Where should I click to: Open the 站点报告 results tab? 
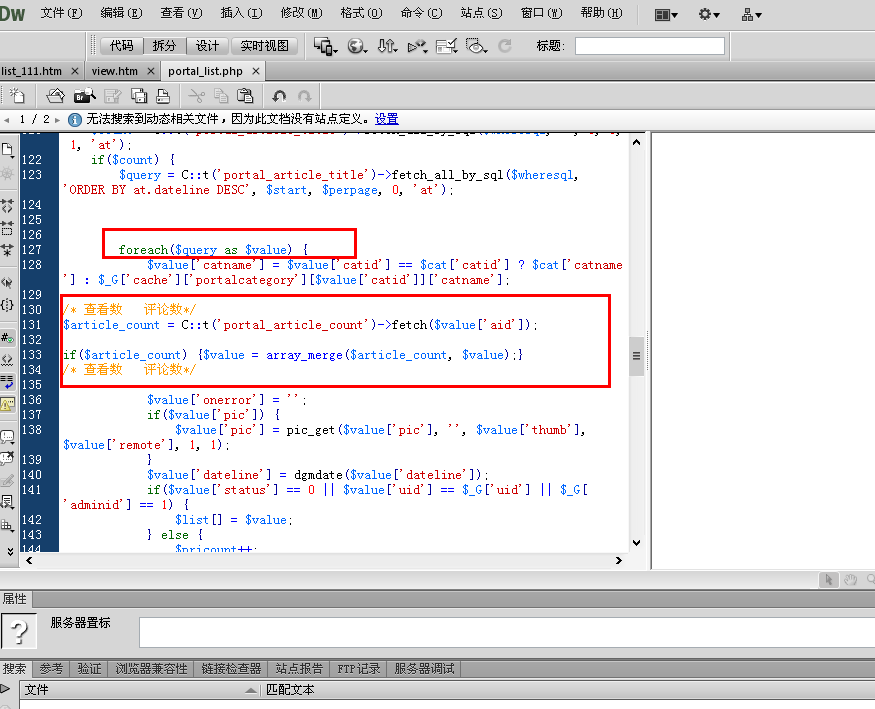coord(299,668)
